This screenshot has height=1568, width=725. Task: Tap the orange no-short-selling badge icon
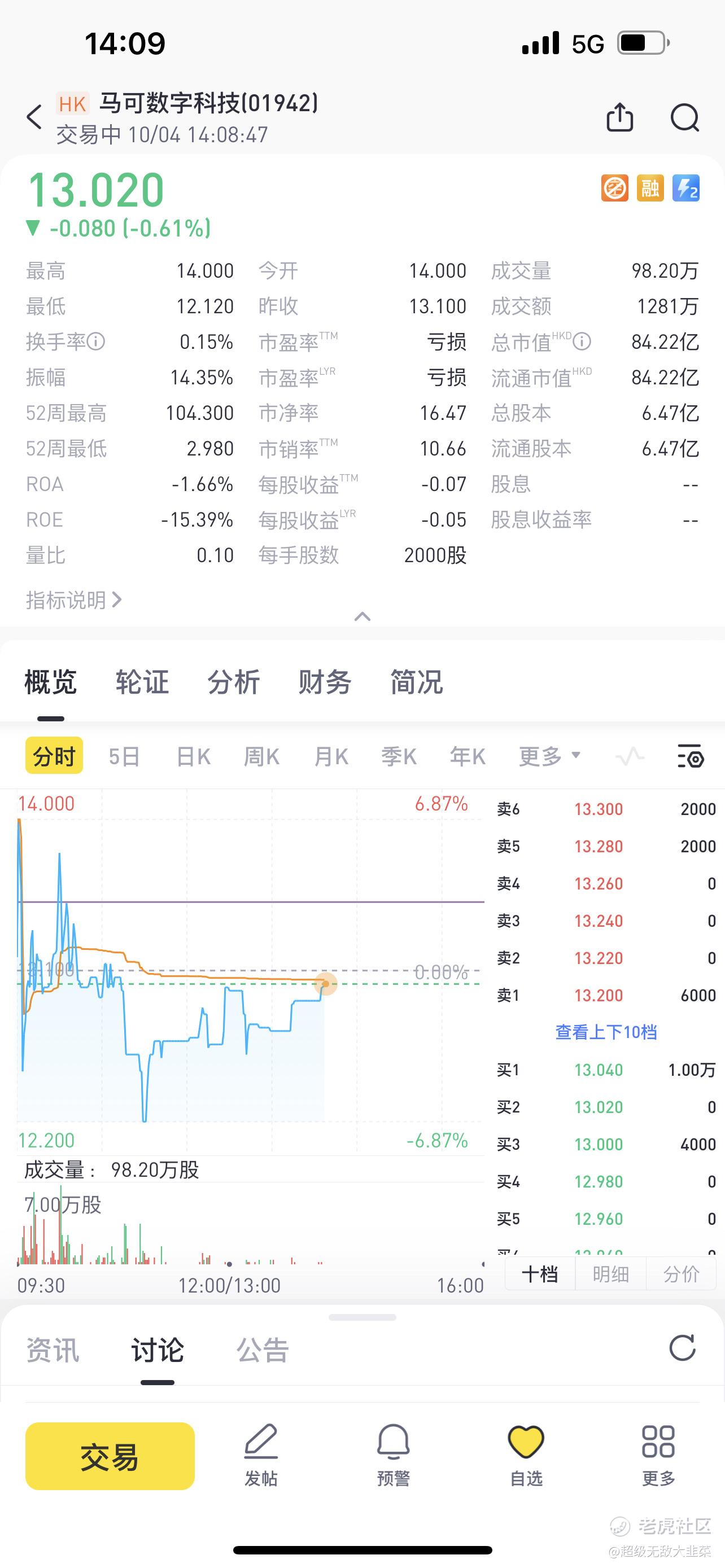coord(615,188)
